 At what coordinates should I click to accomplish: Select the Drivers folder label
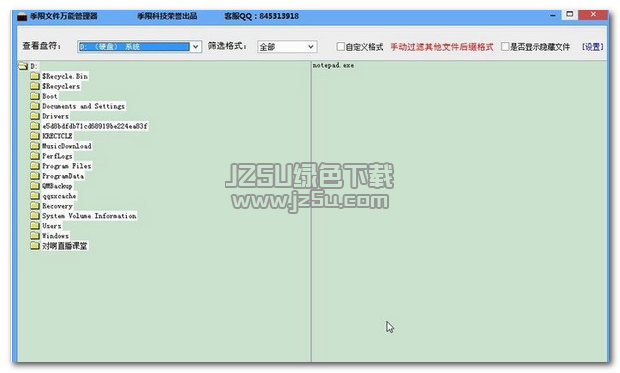pos(55,116)
